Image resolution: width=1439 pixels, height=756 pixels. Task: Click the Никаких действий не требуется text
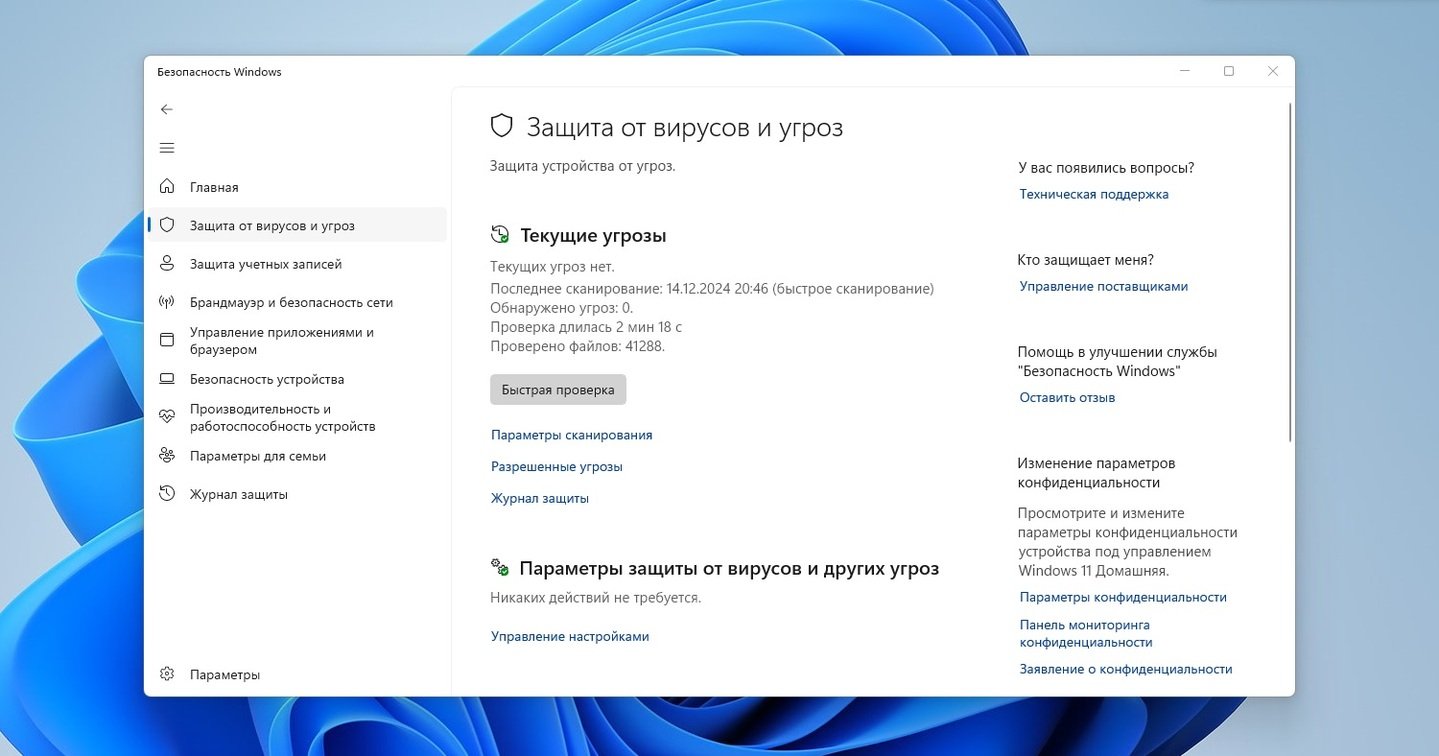596,597
